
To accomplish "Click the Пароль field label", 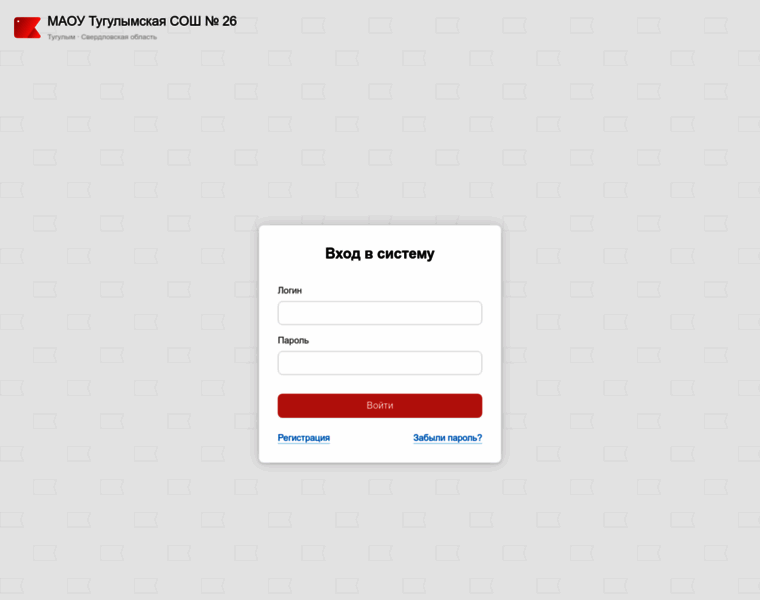I will 293,340.
